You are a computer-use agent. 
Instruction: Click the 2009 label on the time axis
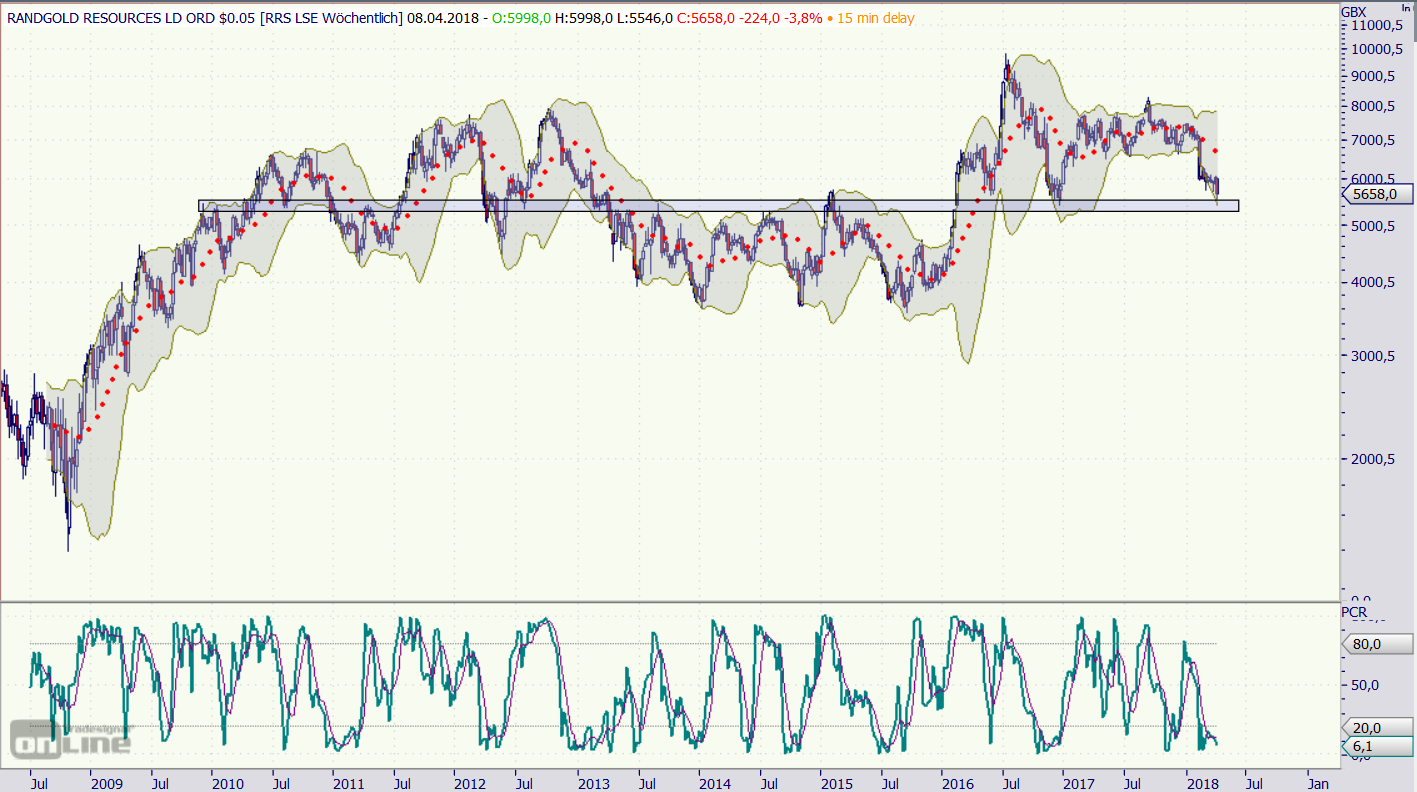coord(105,784)
